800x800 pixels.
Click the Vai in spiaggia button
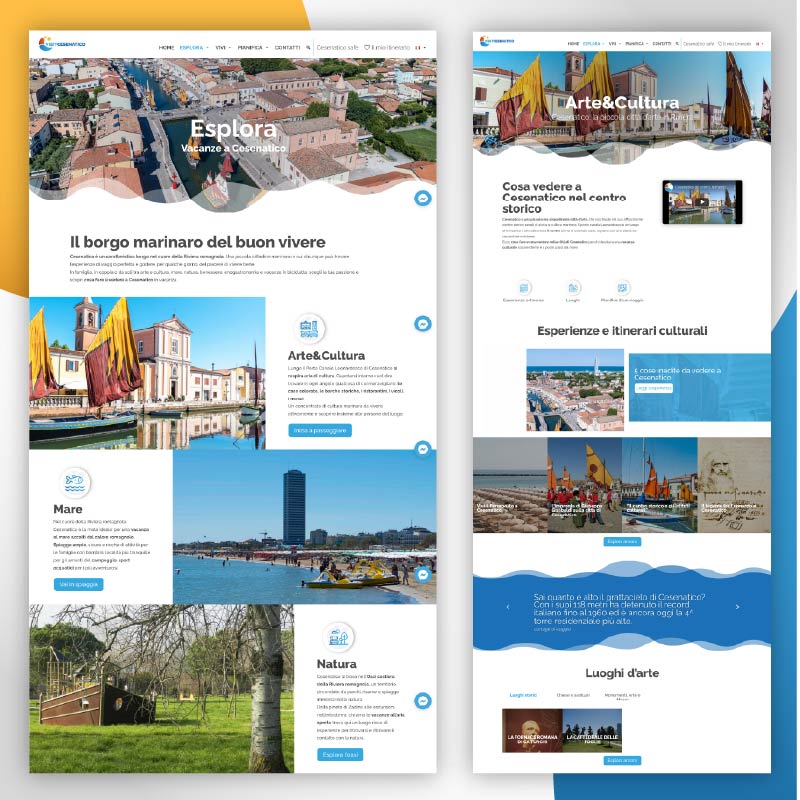point(79,584)
